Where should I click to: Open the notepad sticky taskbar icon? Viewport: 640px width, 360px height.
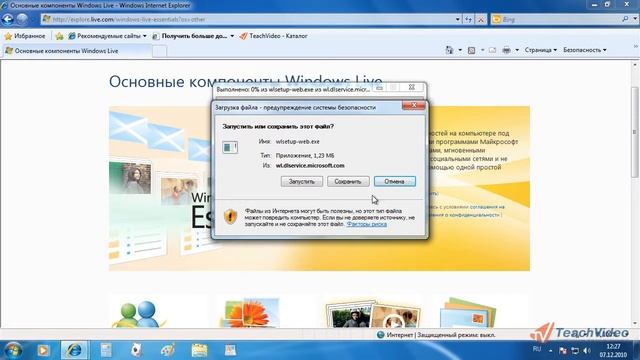(x=200, y=350)
